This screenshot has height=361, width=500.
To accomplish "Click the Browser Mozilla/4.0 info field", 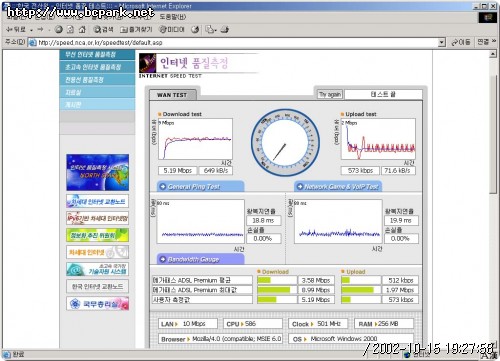I will (220, 339).
